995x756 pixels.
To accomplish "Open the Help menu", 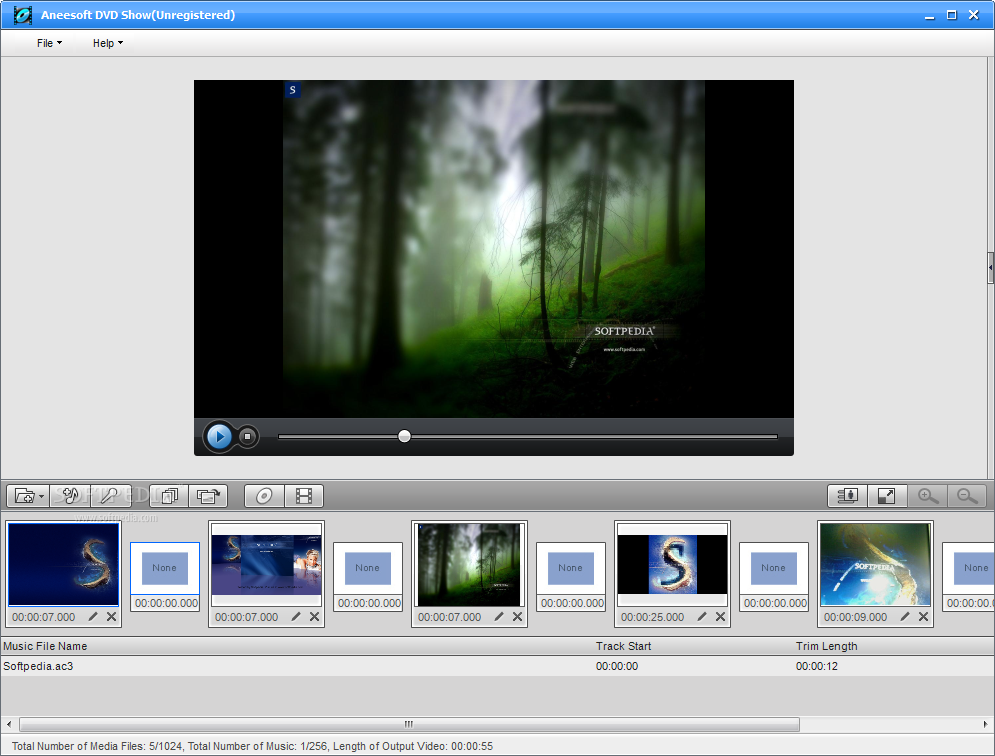I will click(x=108, y=43).
